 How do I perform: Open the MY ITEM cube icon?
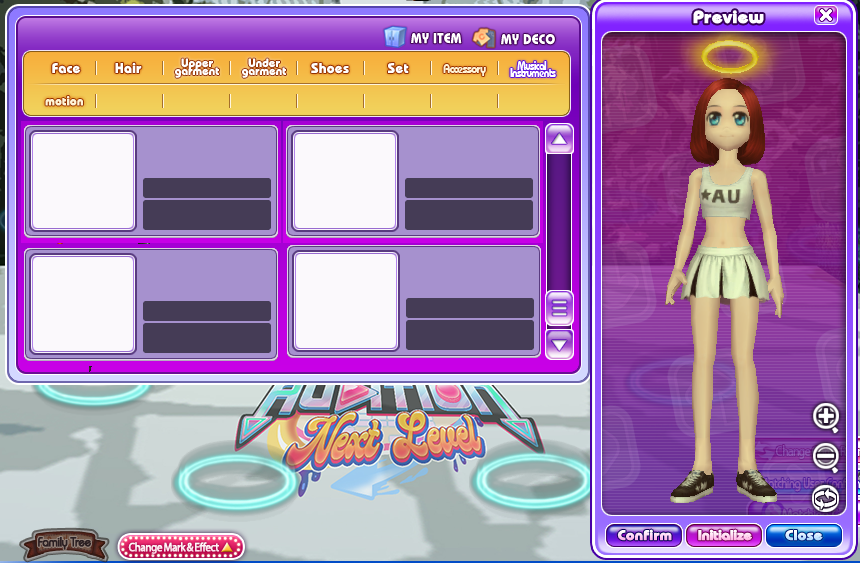pos(396,37)
